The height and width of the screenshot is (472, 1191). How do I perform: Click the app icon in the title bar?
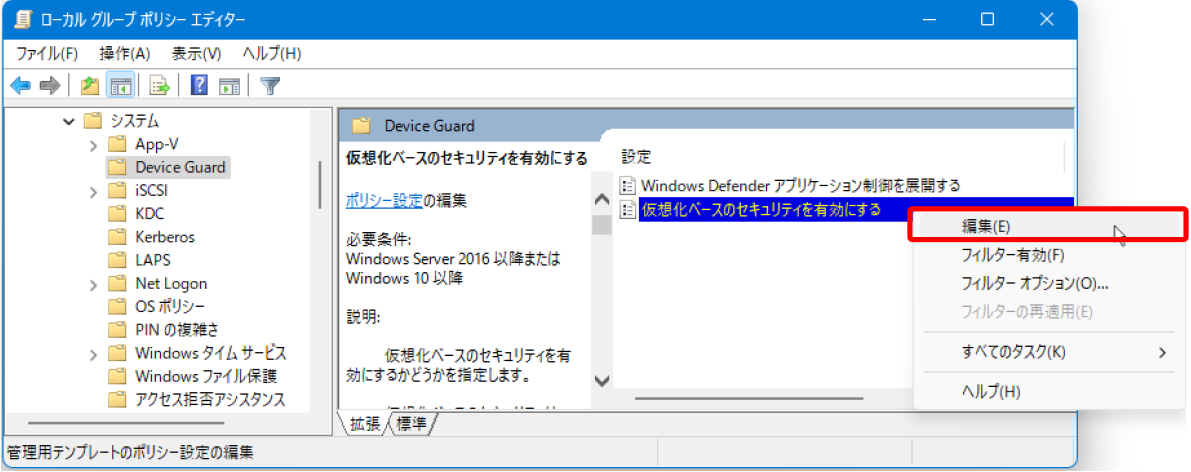coord(21,21)
